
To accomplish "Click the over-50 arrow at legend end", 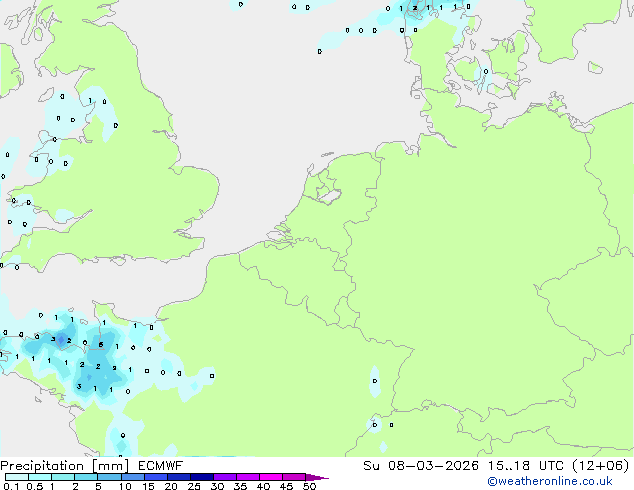I will [x=317, y=477].
